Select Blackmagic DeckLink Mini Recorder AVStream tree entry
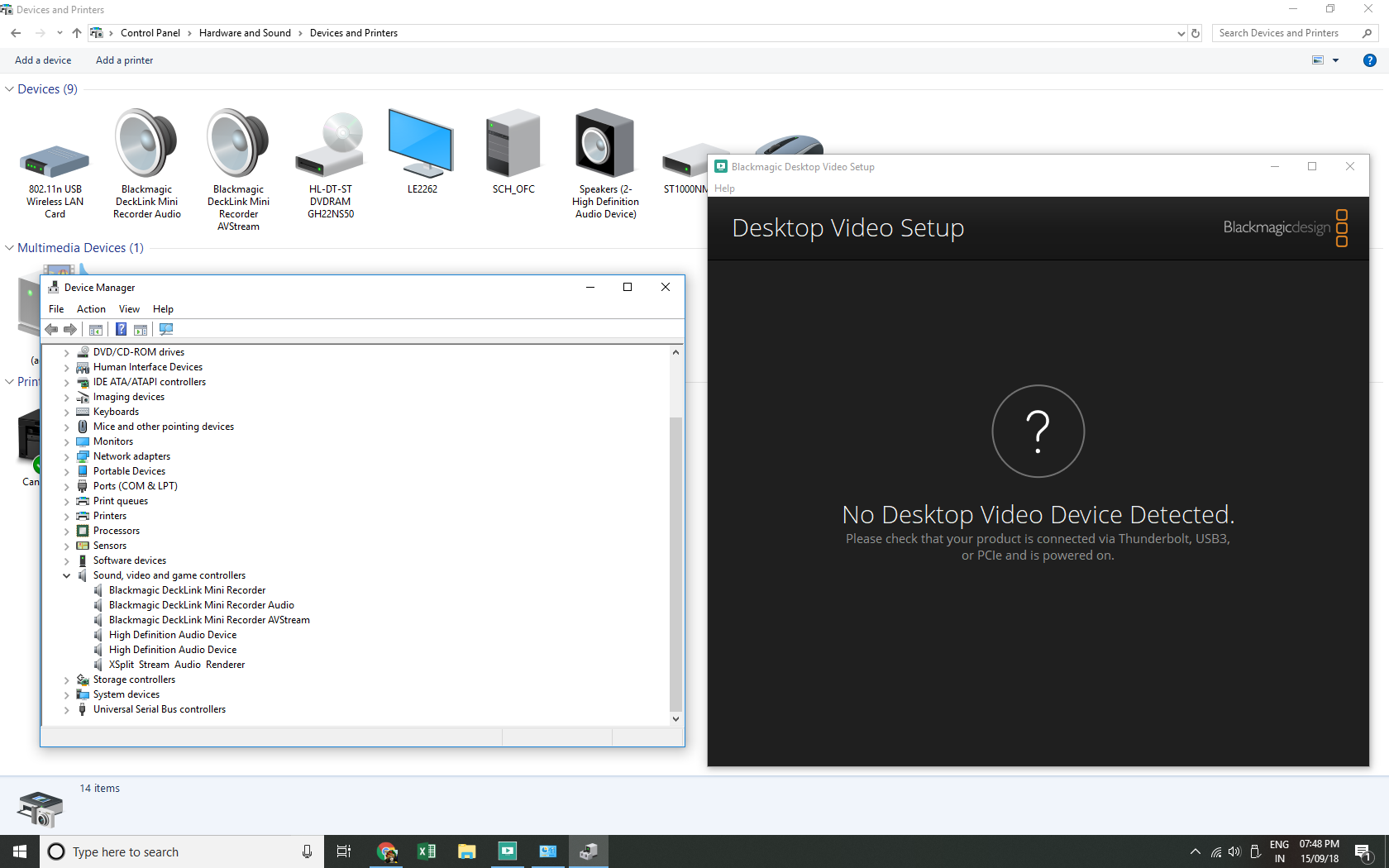Screen dimensions: 1389x868 click(x=209, y=620)
